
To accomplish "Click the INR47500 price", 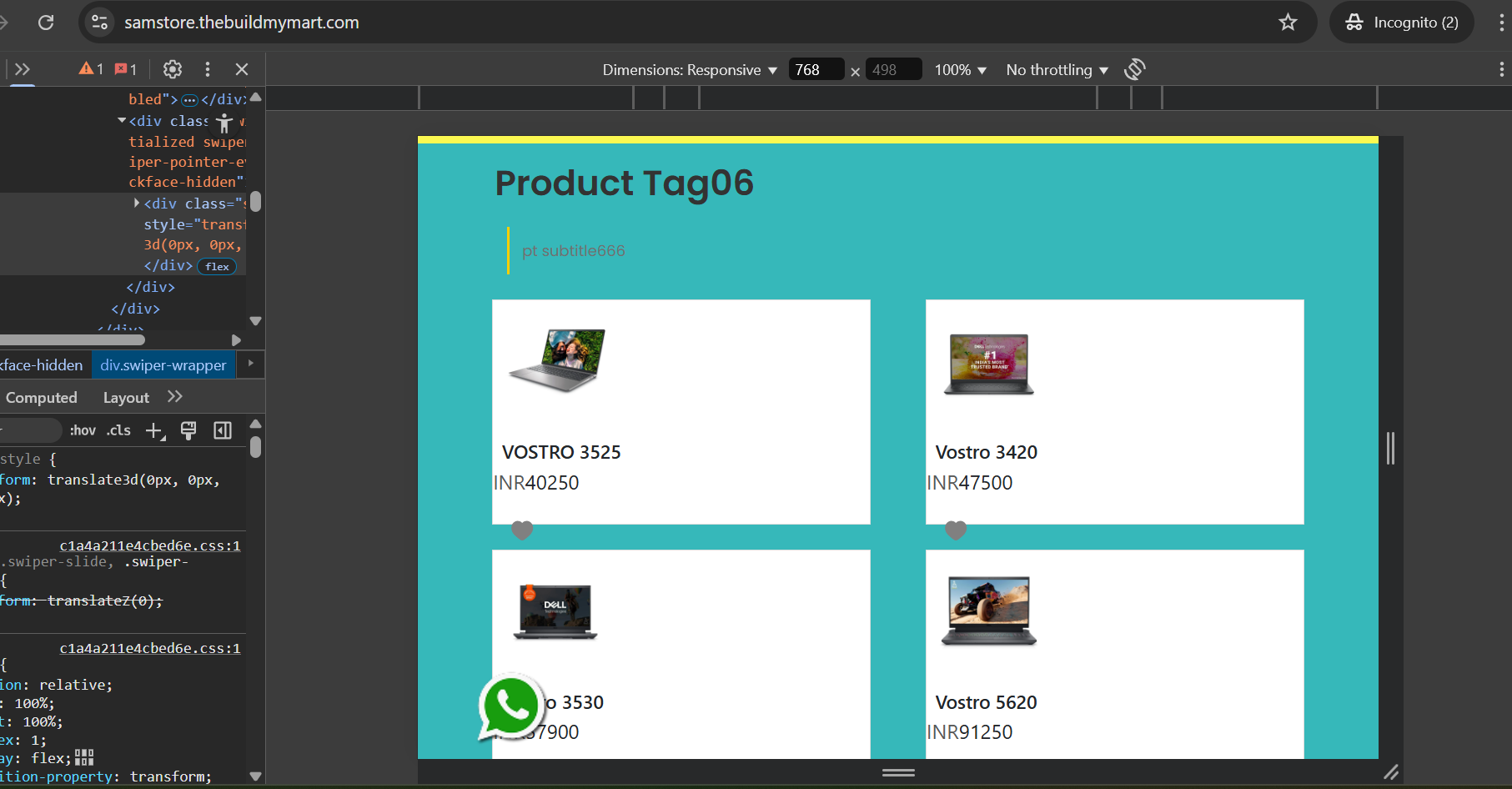I will pyautogui.click(x=970, y=483).
